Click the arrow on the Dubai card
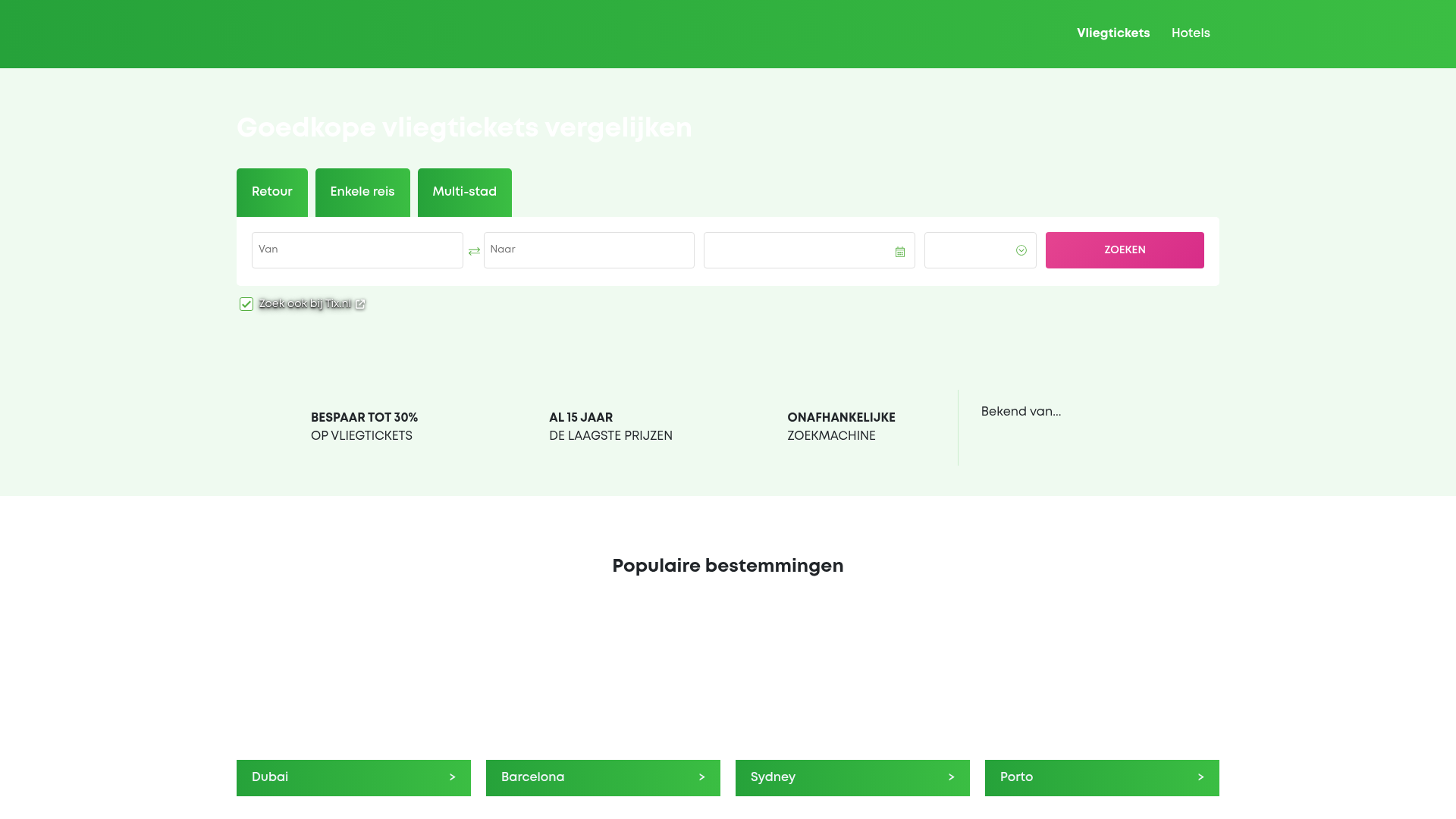This screenshot has height=819, width=1456. (452, 777)
